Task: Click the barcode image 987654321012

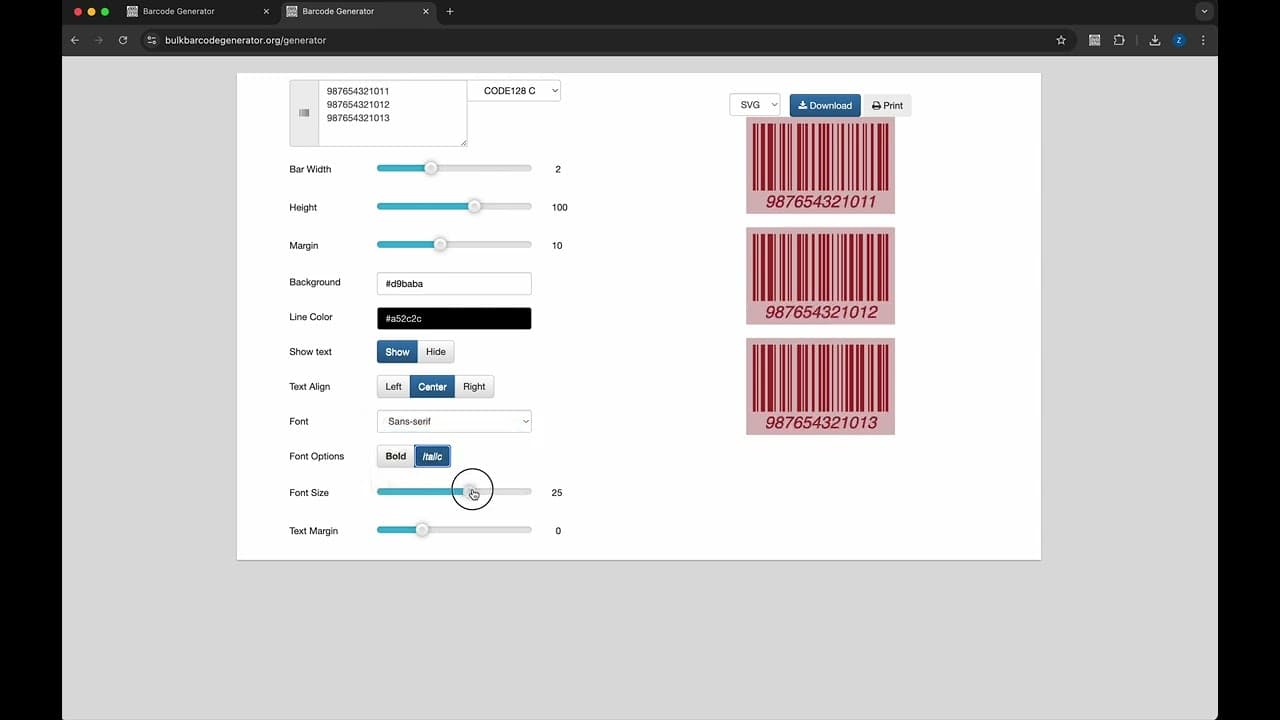Action: click(820, 276)
